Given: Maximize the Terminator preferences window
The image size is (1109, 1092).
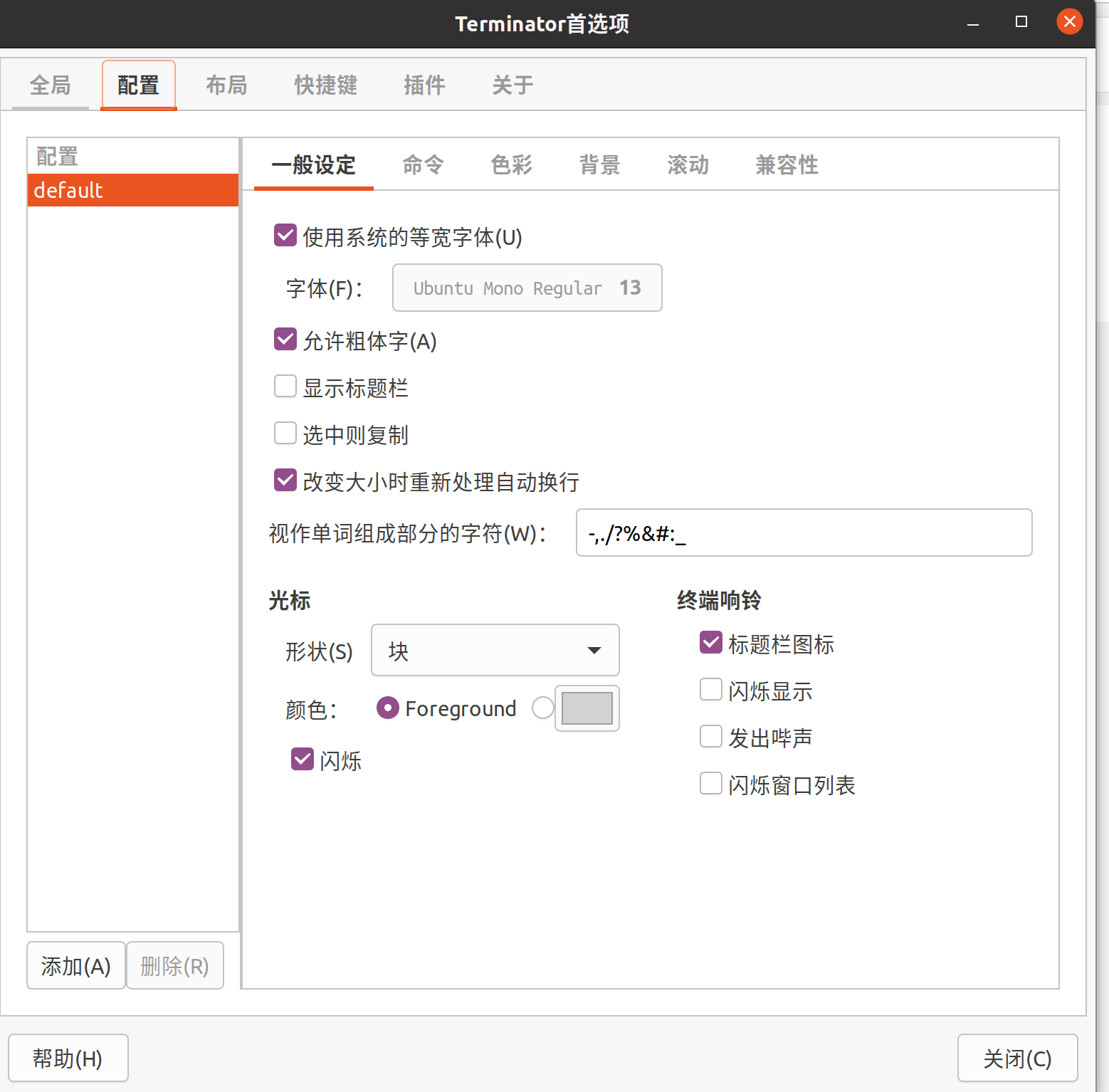Looking at the screenshot, I should pos(1021,22).
